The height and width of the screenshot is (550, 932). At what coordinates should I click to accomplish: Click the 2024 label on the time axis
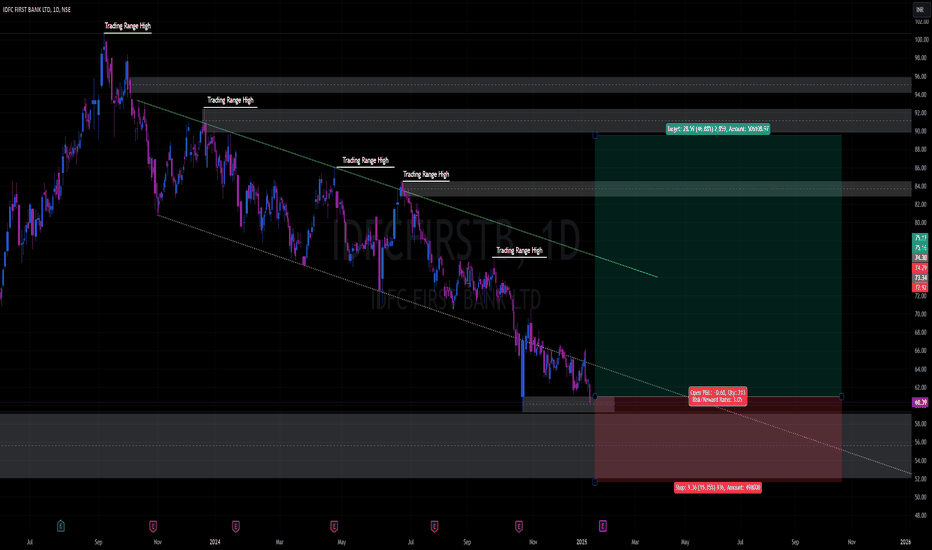215,542
